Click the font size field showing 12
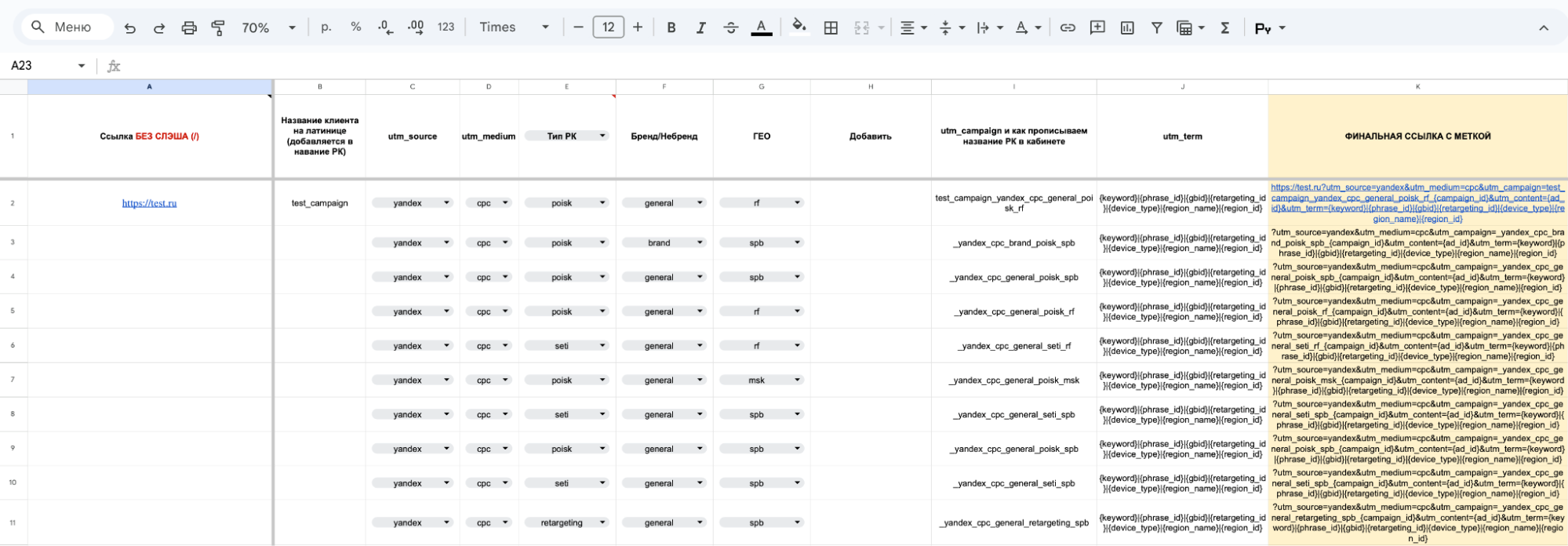 tap(608, 27)
